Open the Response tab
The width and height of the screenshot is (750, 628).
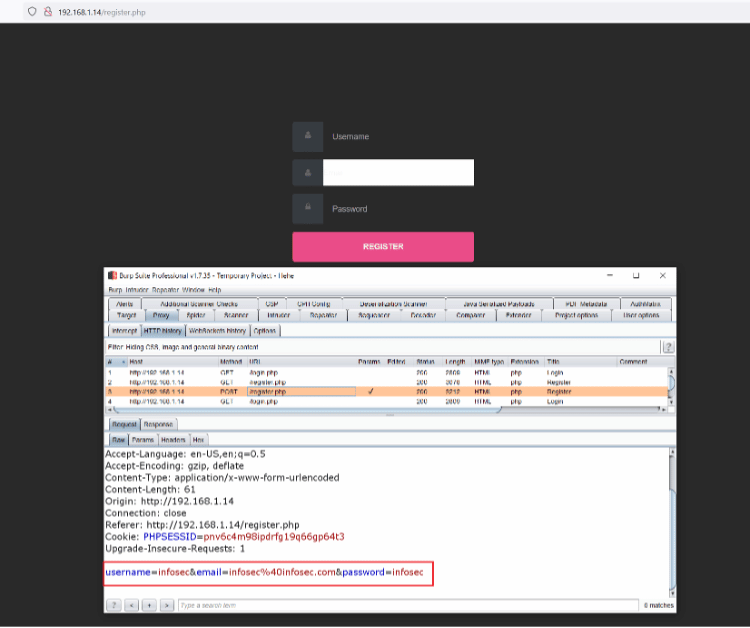pos(158,424)
